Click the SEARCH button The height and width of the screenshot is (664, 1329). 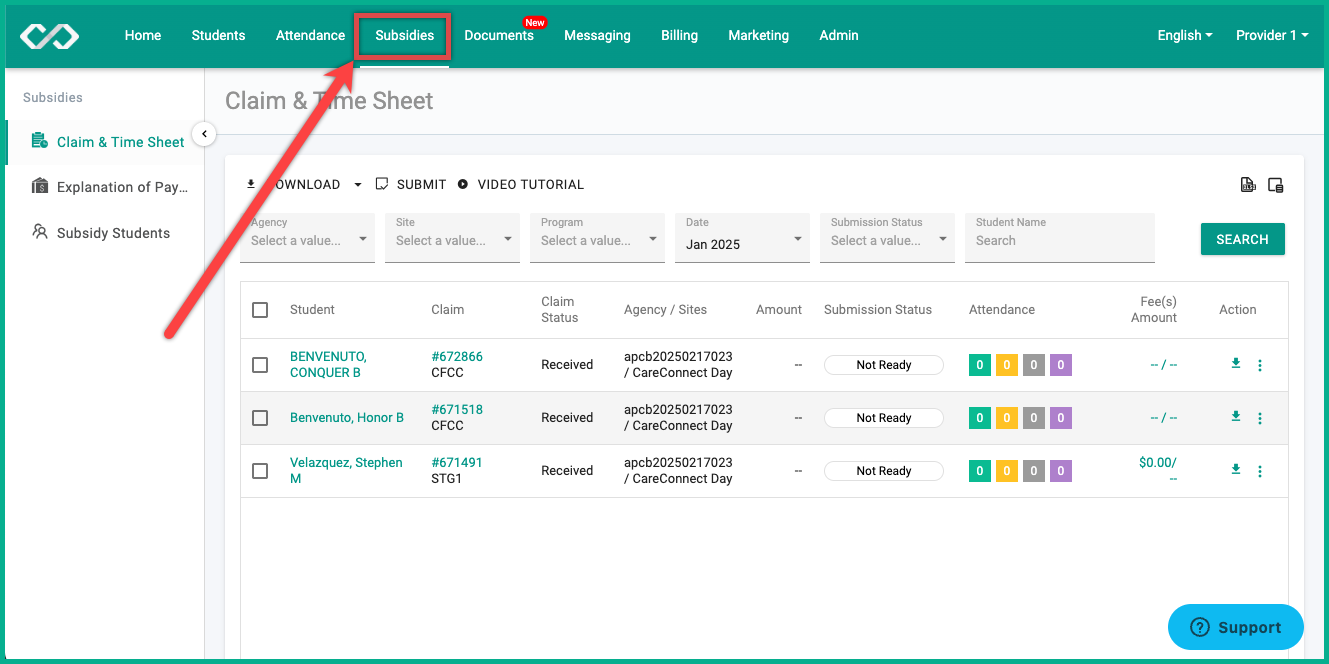coord(1242,239)
